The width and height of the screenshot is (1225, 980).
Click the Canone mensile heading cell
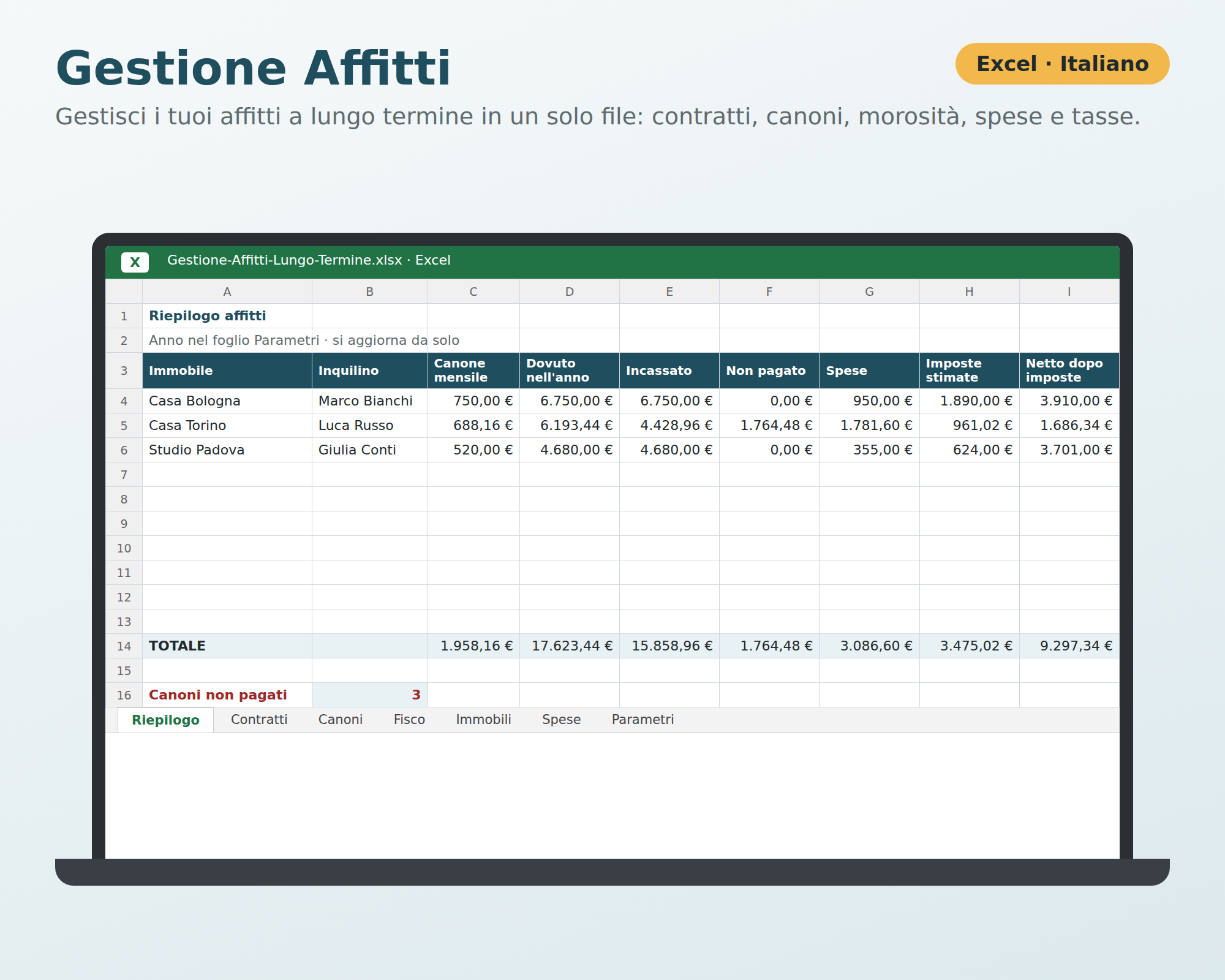pos(473,371)
